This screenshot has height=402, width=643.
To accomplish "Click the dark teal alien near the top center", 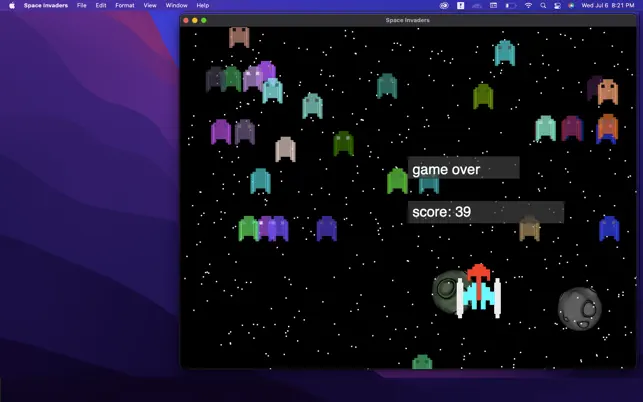I will 387,86.
